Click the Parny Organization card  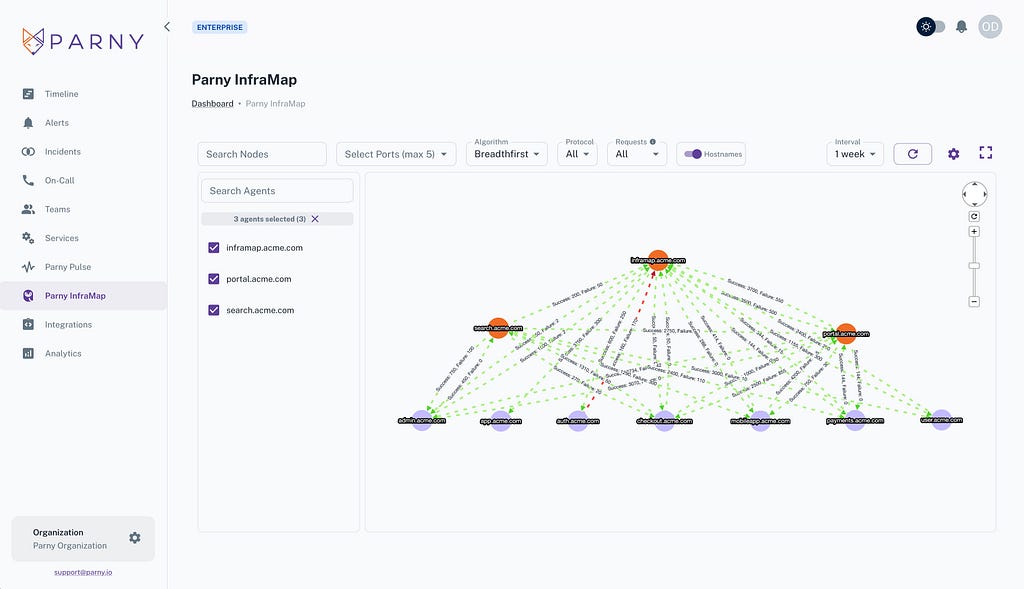click(83, 539)
